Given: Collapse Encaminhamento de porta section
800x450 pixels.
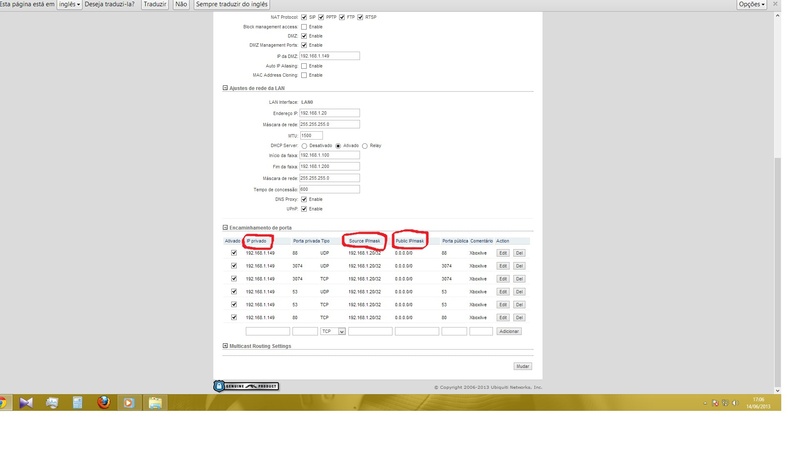Looking at the screenshot, I should (225, 228).
